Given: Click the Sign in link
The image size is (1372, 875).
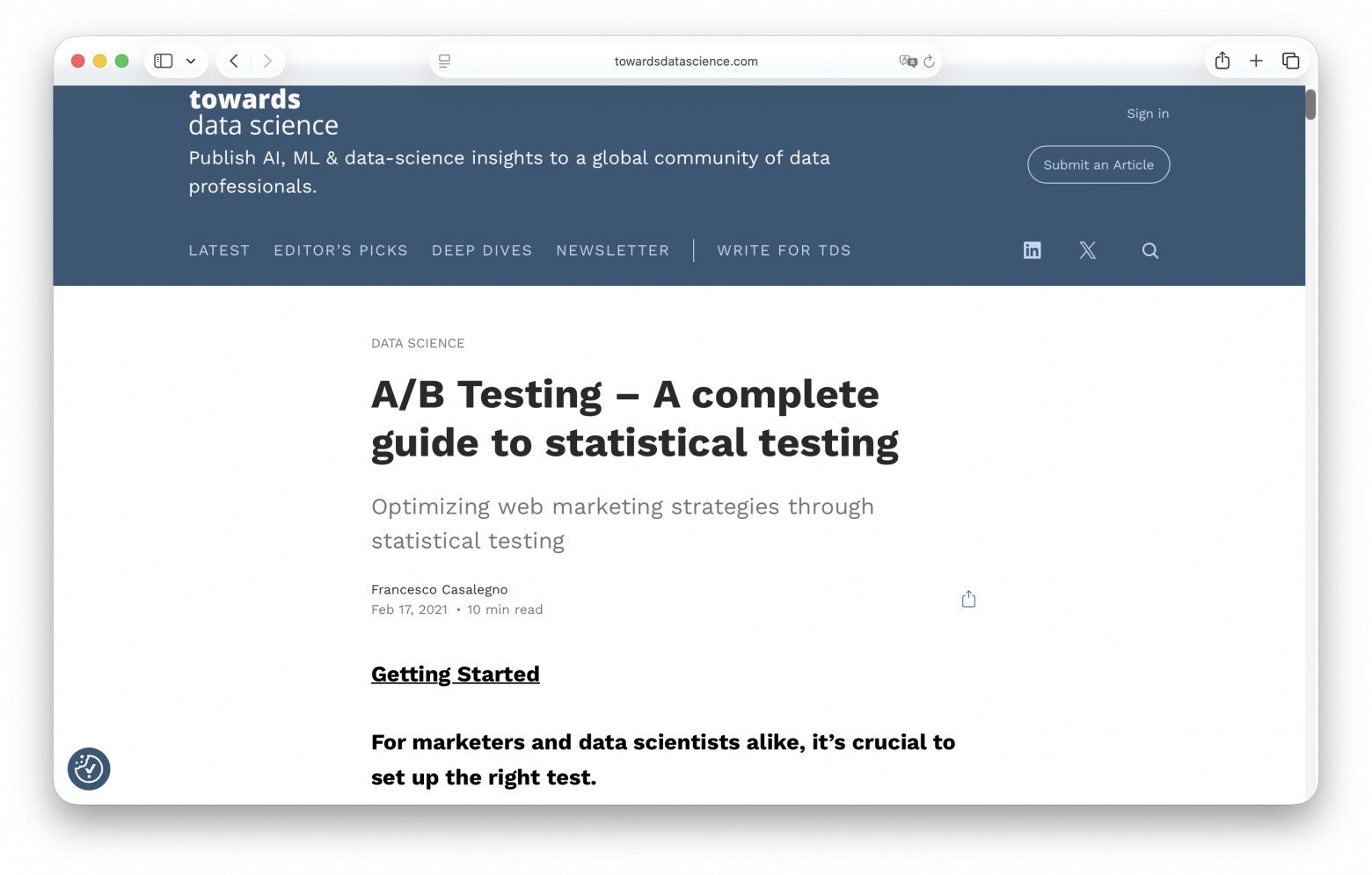Looking at the screenshot, I should [1147, 113].
